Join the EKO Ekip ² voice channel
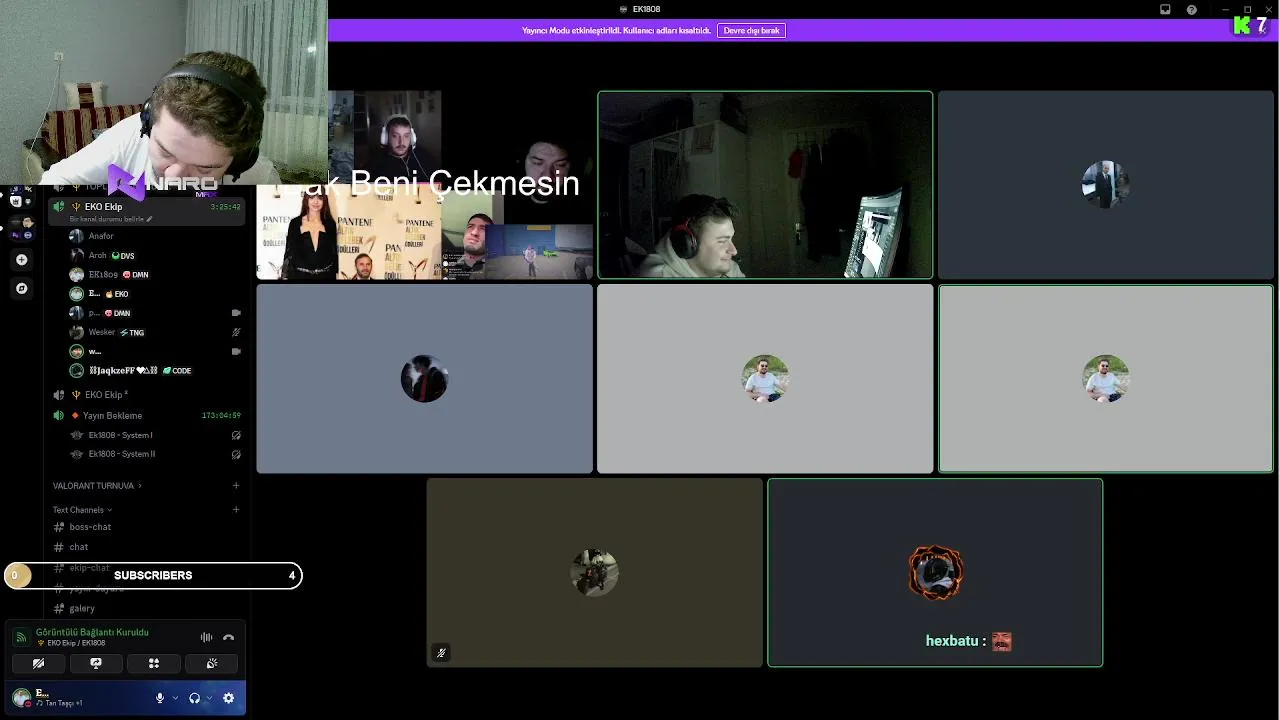This screenshot has height=720, width=1280. [147, 395]
